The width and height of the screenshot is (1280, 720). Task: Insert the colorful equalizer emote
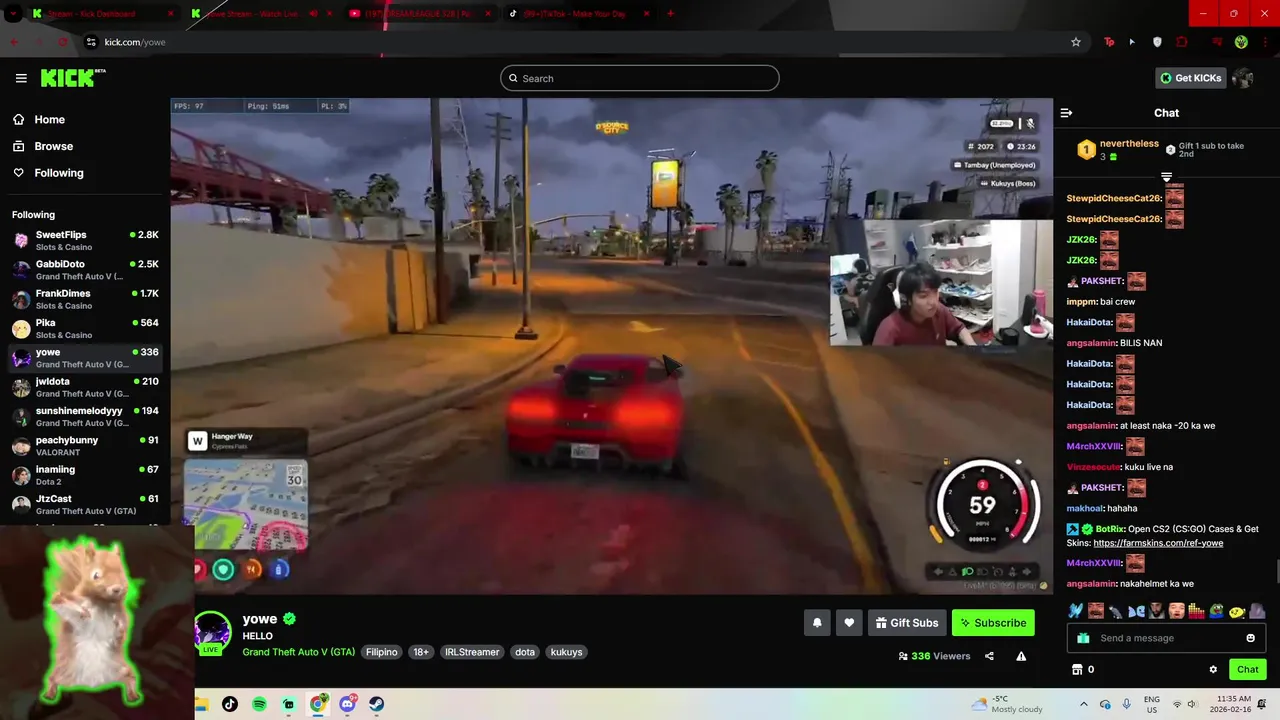pyautogui.click(x=1197, y=610)
